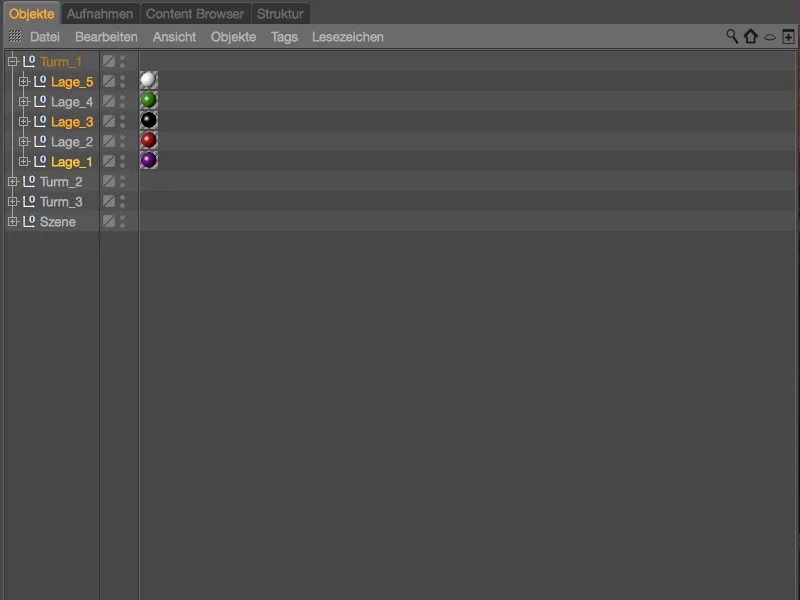This screenshot has height=600, width=800.
Task: Toggle visibility dots of Lage_4
Action: tap(122, 101)
